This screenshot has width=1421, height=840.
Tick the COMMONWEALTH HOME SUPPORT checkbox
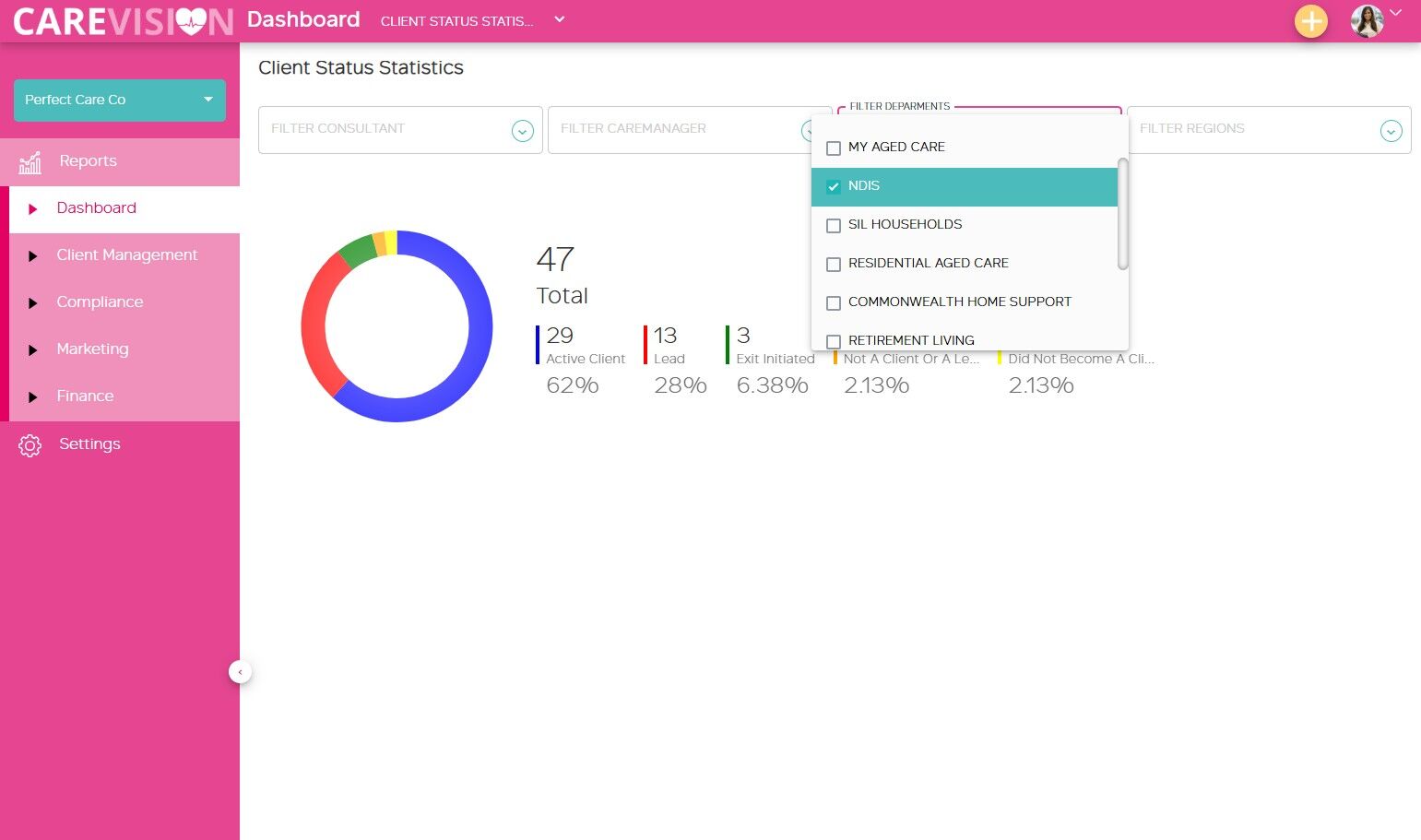click(834, 303)
